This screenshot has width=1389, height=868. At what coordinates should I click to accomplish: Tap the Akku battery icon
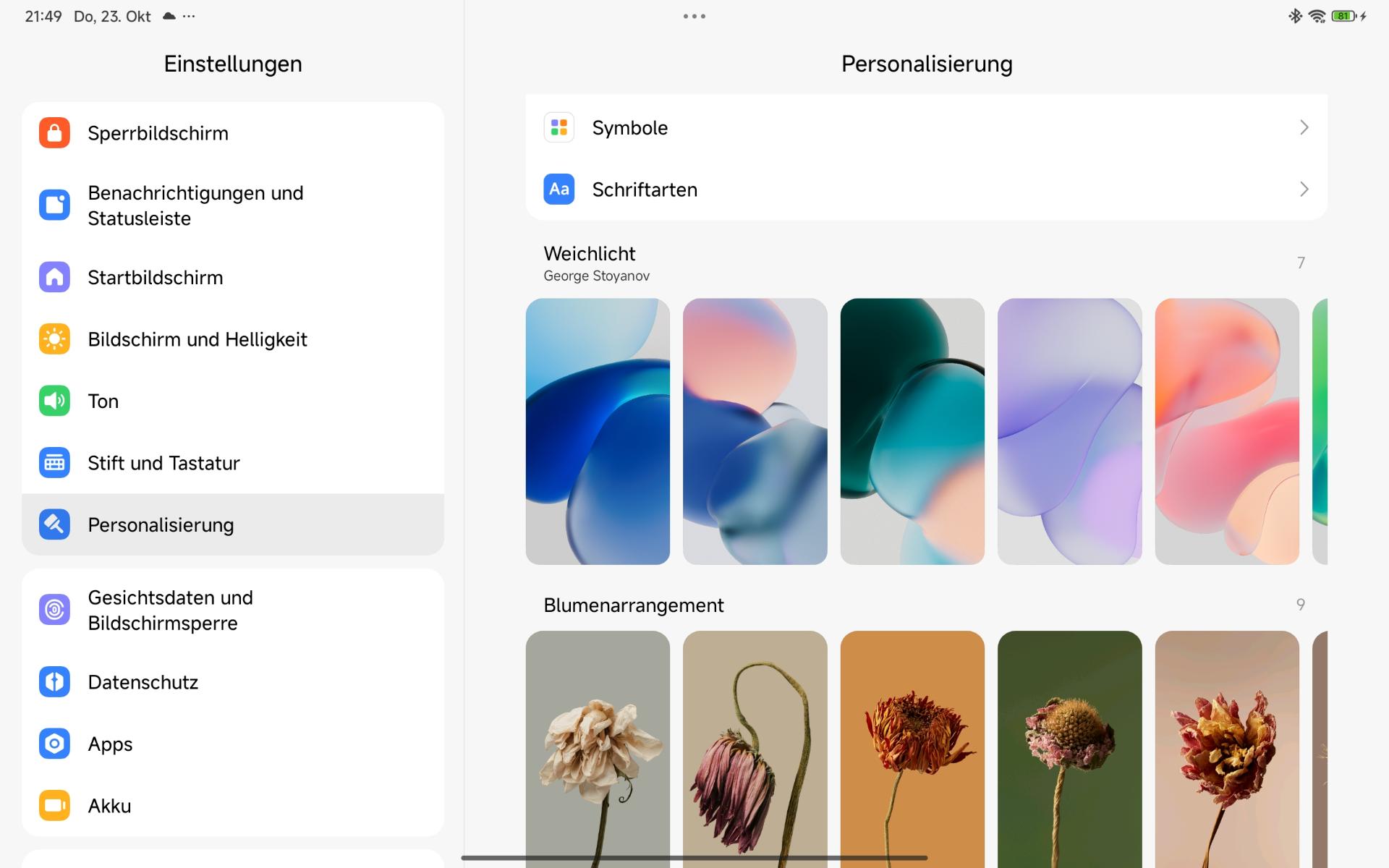click(54, 806)
